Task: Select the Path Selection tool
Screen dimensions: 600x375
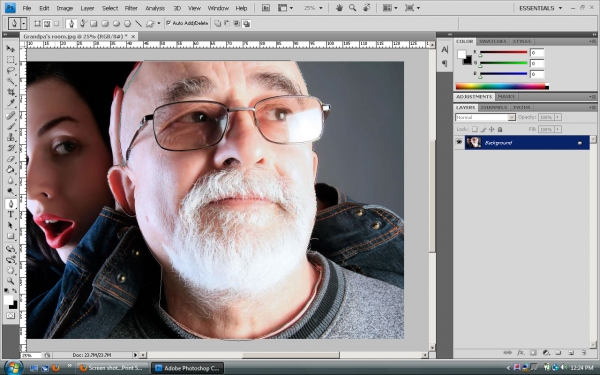Action: point(10,225)
